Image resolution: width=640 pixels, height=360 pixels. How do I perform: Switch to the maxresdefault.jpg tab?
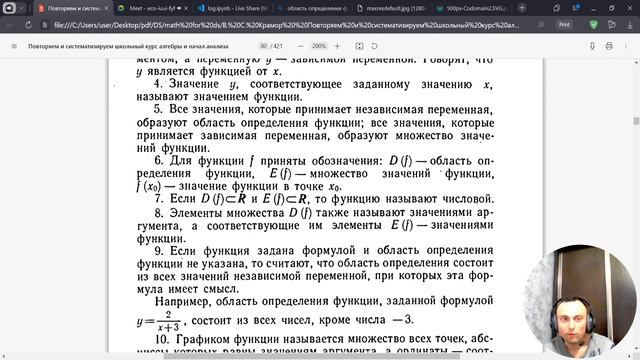(392, 8)
